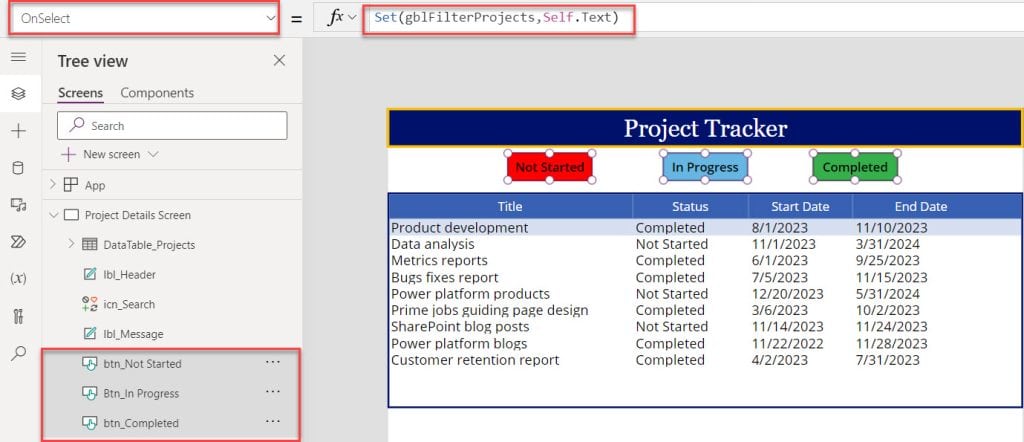1024x442 pixels.
Task: Click the Start Date column header
Action: [800, 206]
